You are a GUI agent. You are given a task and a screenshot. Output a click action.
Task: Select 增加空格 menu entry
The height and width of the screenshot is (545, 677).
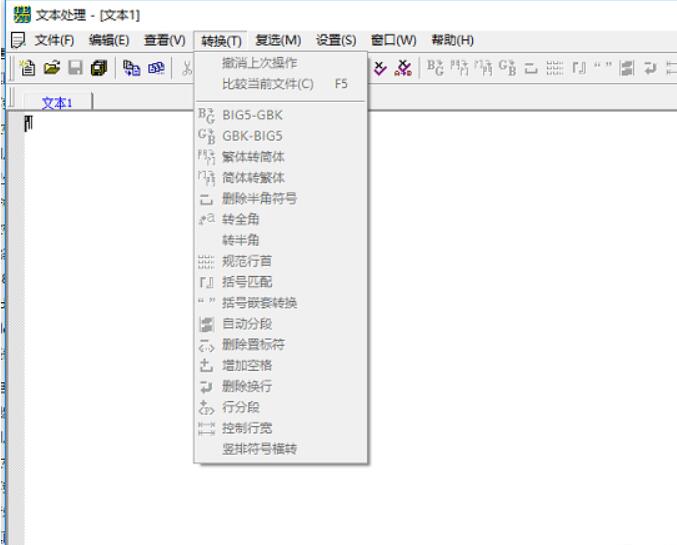coord(281,365)
